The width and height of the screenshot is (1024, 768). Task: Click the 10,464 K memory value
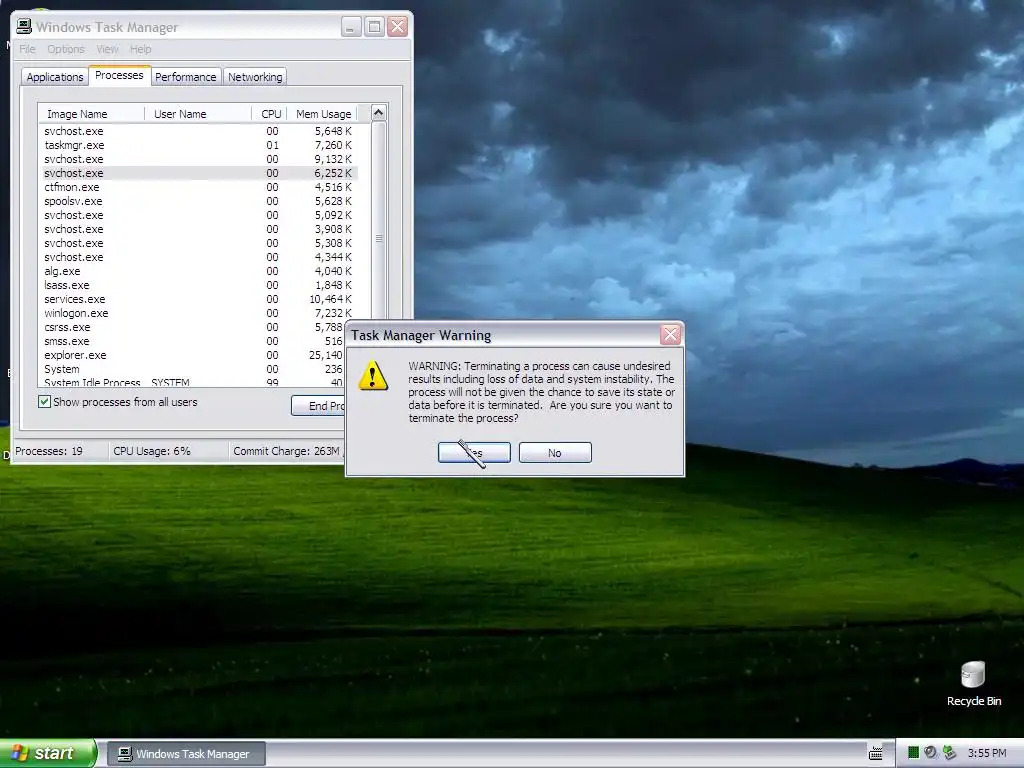(x=330, y=299)
